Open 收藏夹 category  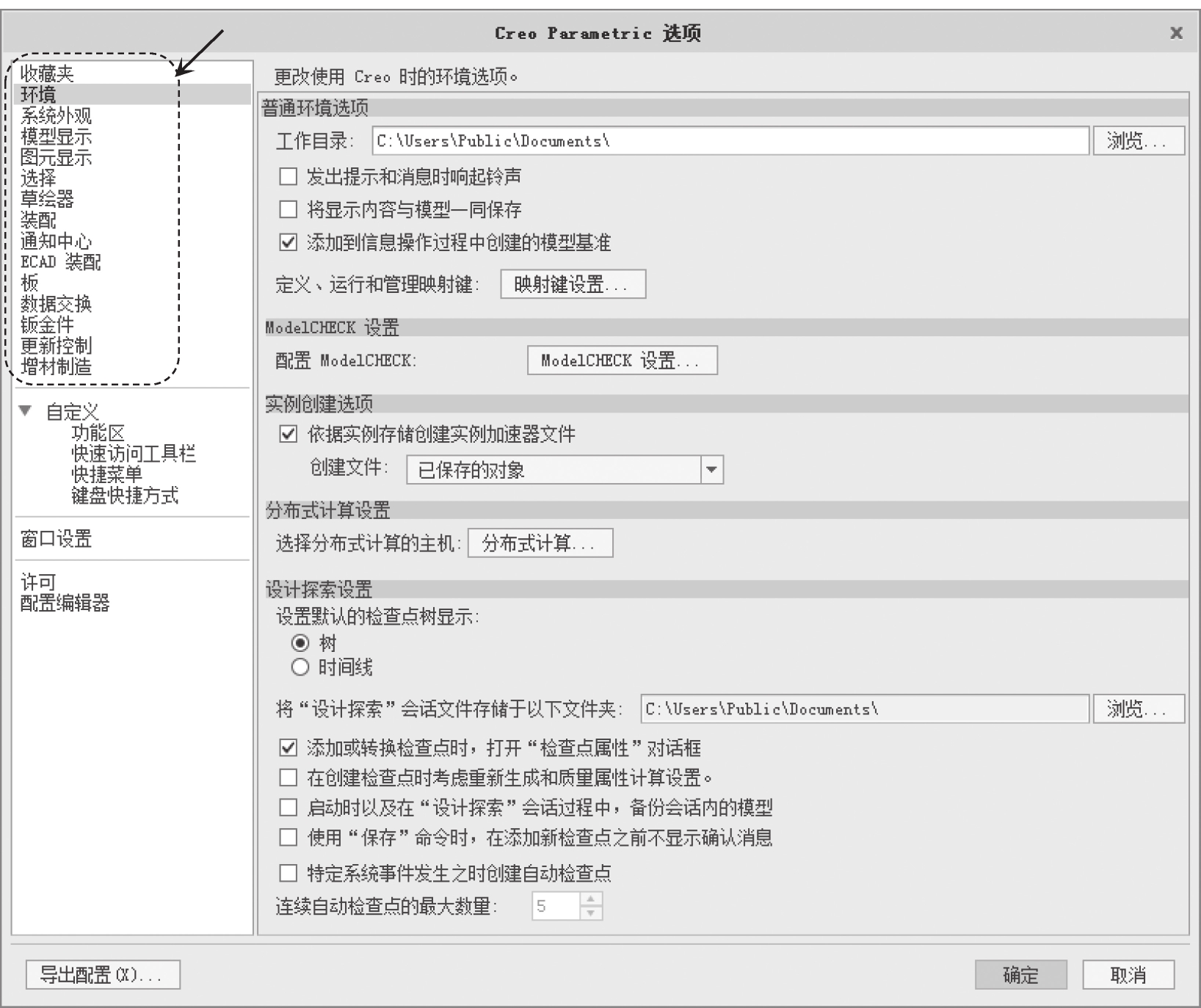click(x=47, y=73)
